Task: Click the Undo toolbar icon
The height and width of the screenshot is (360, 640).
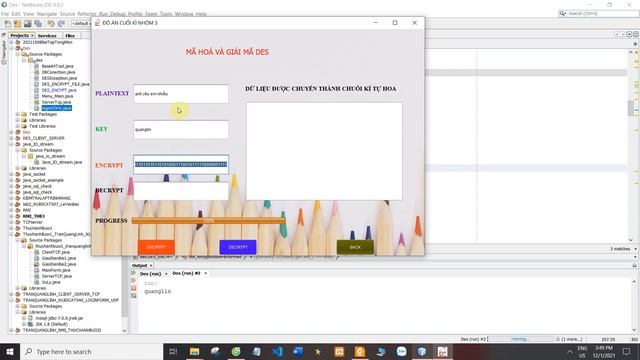Action: point(51,24)
